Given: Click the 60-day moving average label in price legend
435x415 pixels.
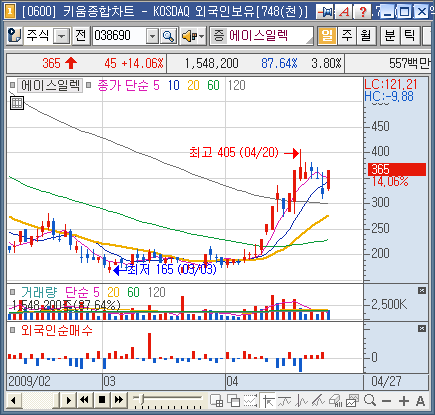Looking at the screenshot, I should pyautogui.click(x=213, y=86).
